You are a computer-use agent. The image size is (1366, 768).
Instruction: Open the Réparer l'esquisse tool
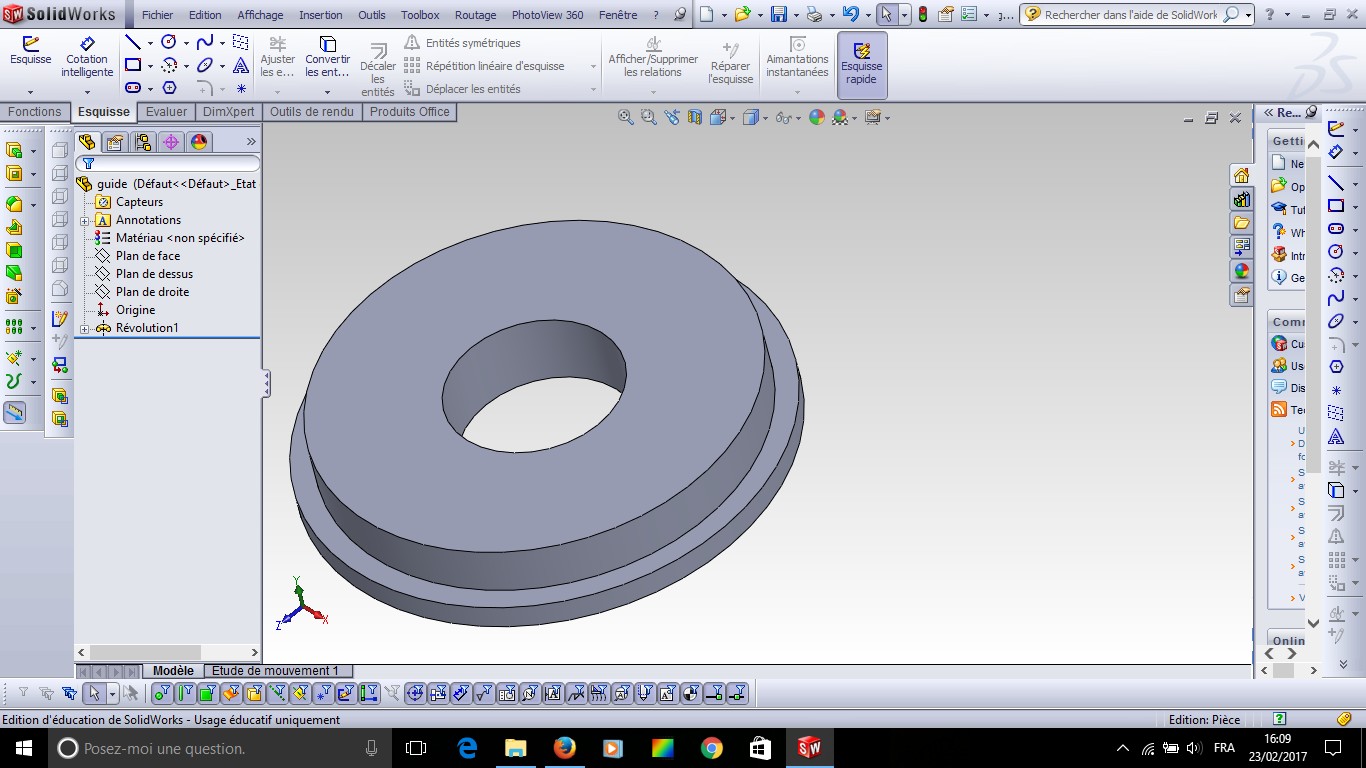click(x=730, y=64)
